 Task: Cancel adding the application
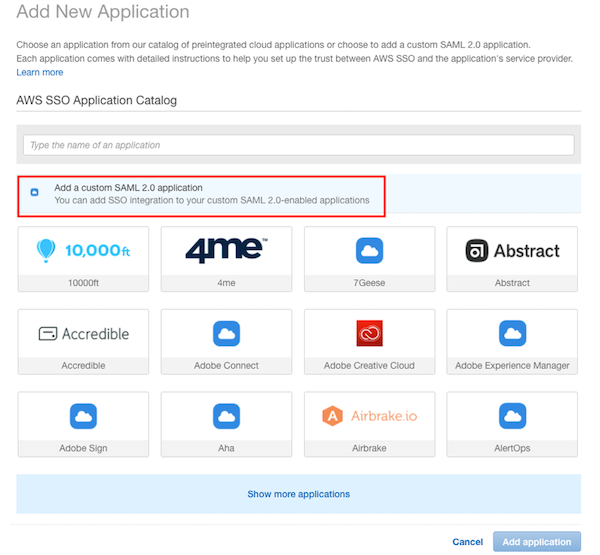click(468, 542)
